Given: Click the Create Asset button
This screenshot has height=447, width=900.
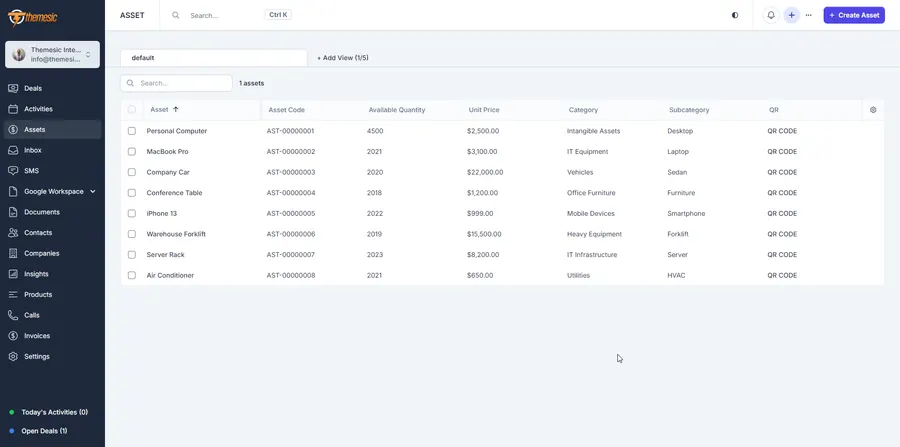Looking at the screenshot, I should click(854, 15).
